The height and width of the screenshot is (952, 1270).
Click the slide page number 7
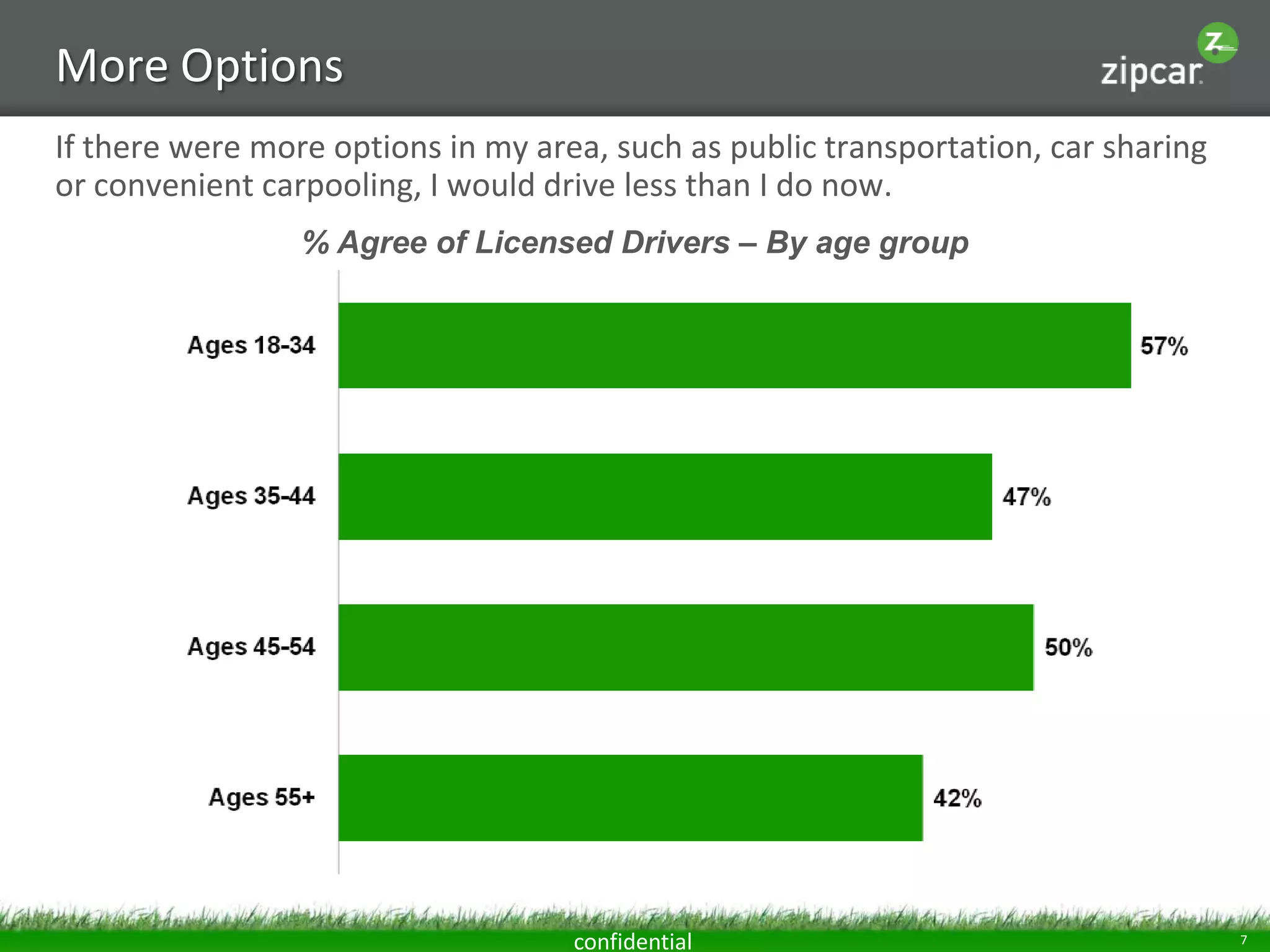tap(1243, 940)
